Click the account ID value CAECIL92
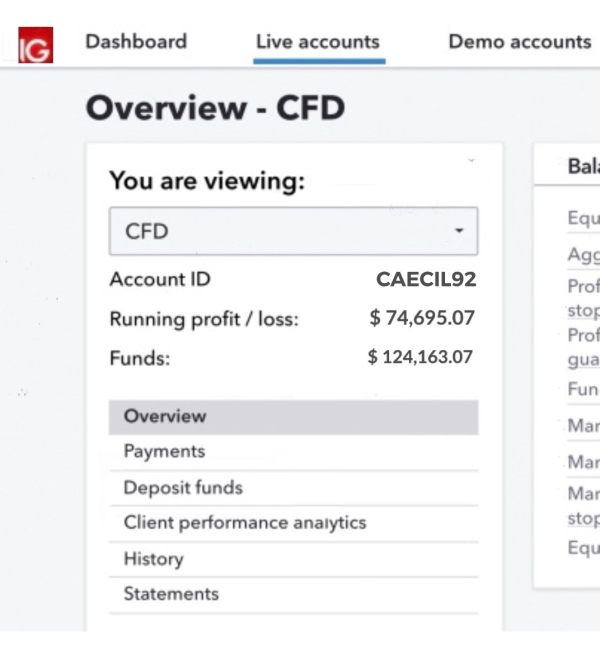This screenshot has height=655, width=600. click(x=426, y=280)
